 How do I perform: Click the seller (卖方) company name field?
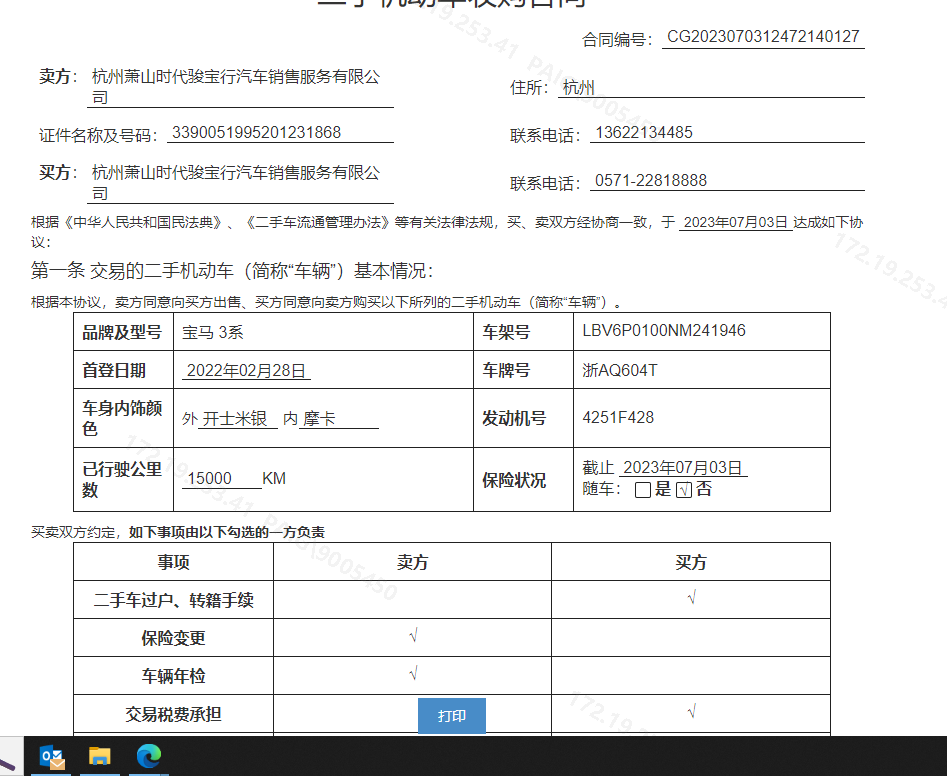240,87
